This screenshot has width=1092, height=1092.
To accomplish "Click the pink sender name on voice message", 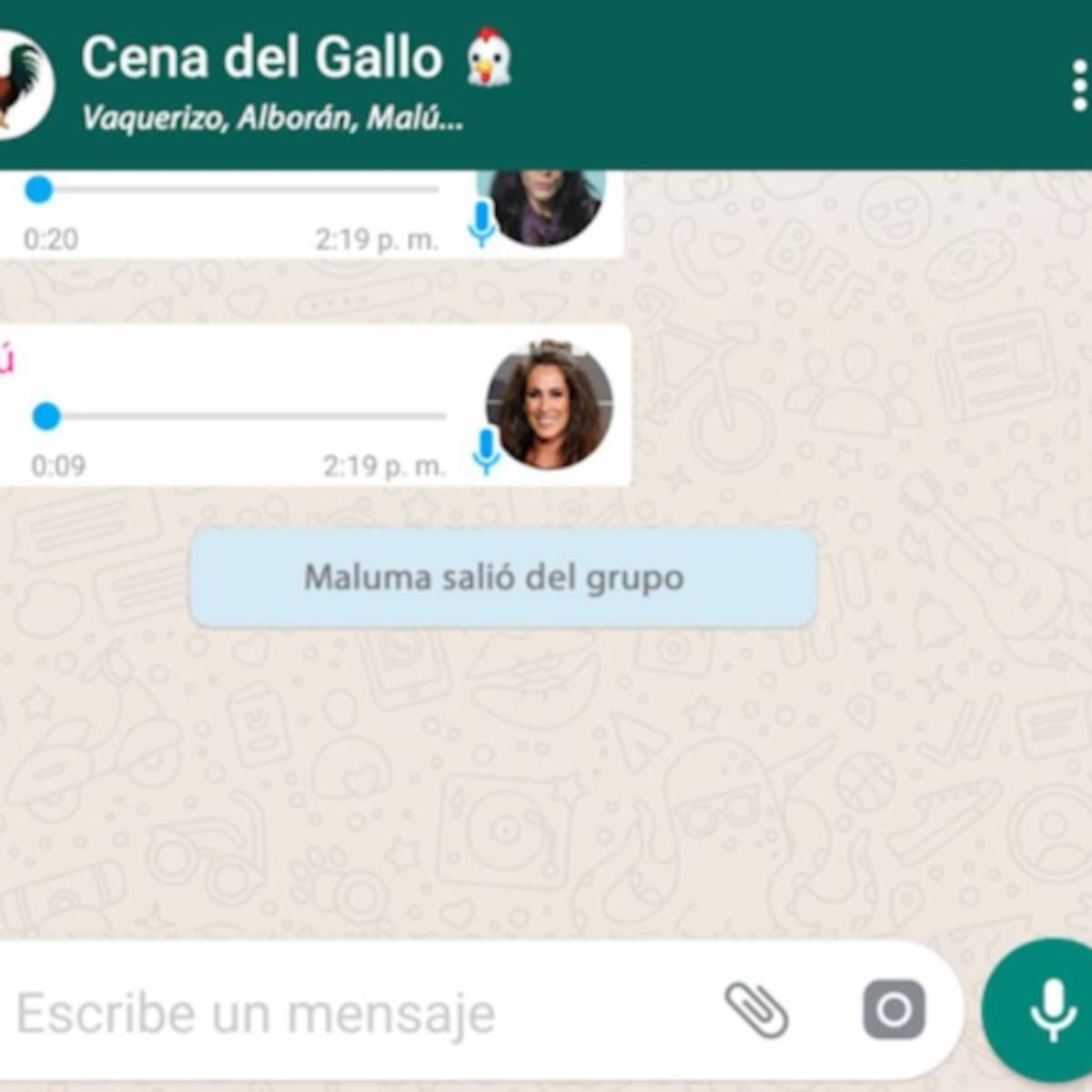I will pyautogui.click(x=6, y=361).
